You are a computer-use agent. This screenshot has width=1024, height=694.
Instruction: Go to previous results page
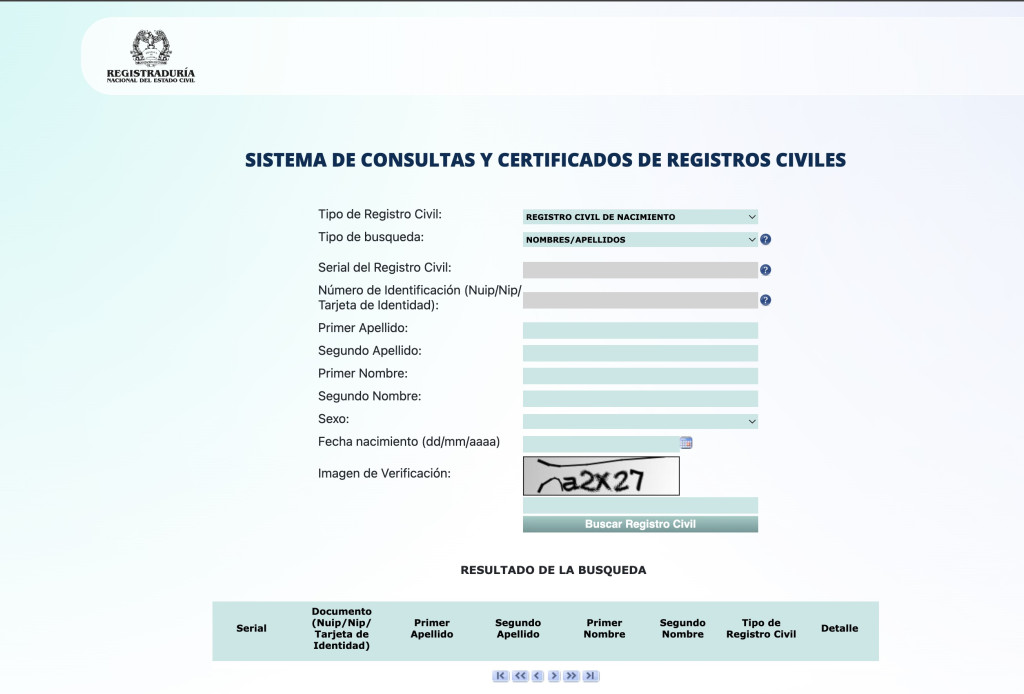tap(537, 676)
